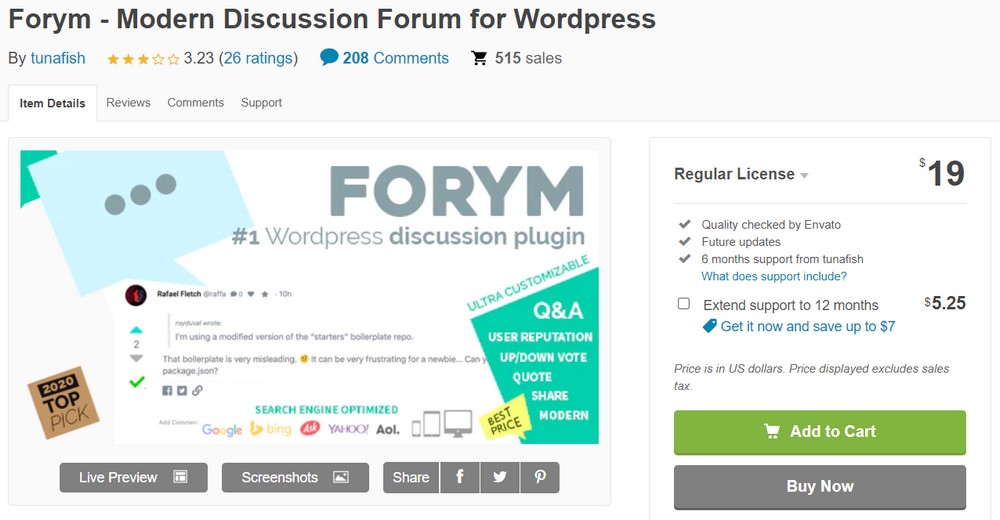This screenshot has width=1000, height=520.
Task: Click the $5.25 extended support price
Action: coord(945,303)
